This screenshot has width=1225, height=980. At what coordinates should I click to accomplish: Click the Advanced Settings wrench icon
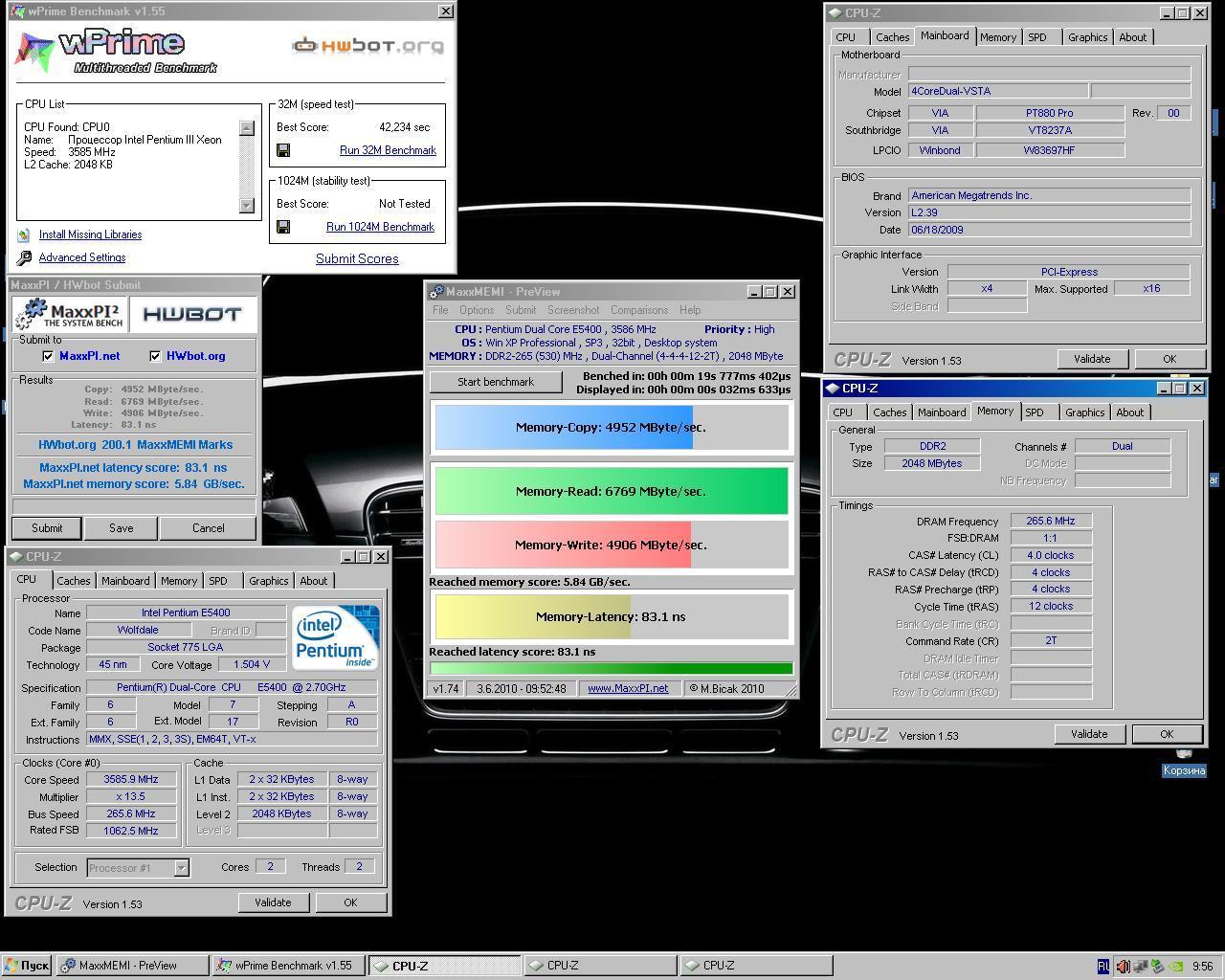click(24, 257)
